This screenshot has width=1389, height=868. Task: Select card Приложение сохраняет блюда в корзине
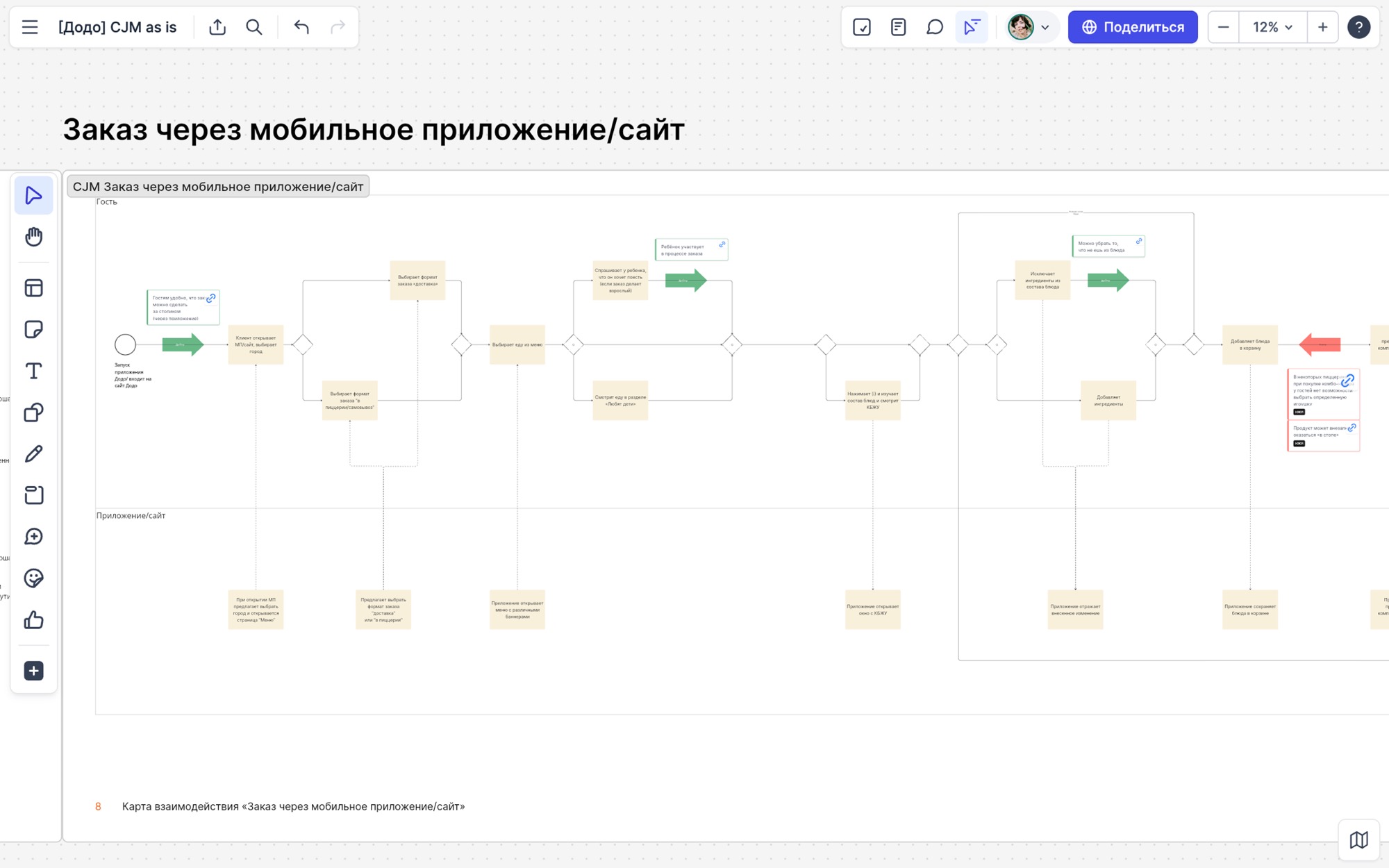[1250, 610]
